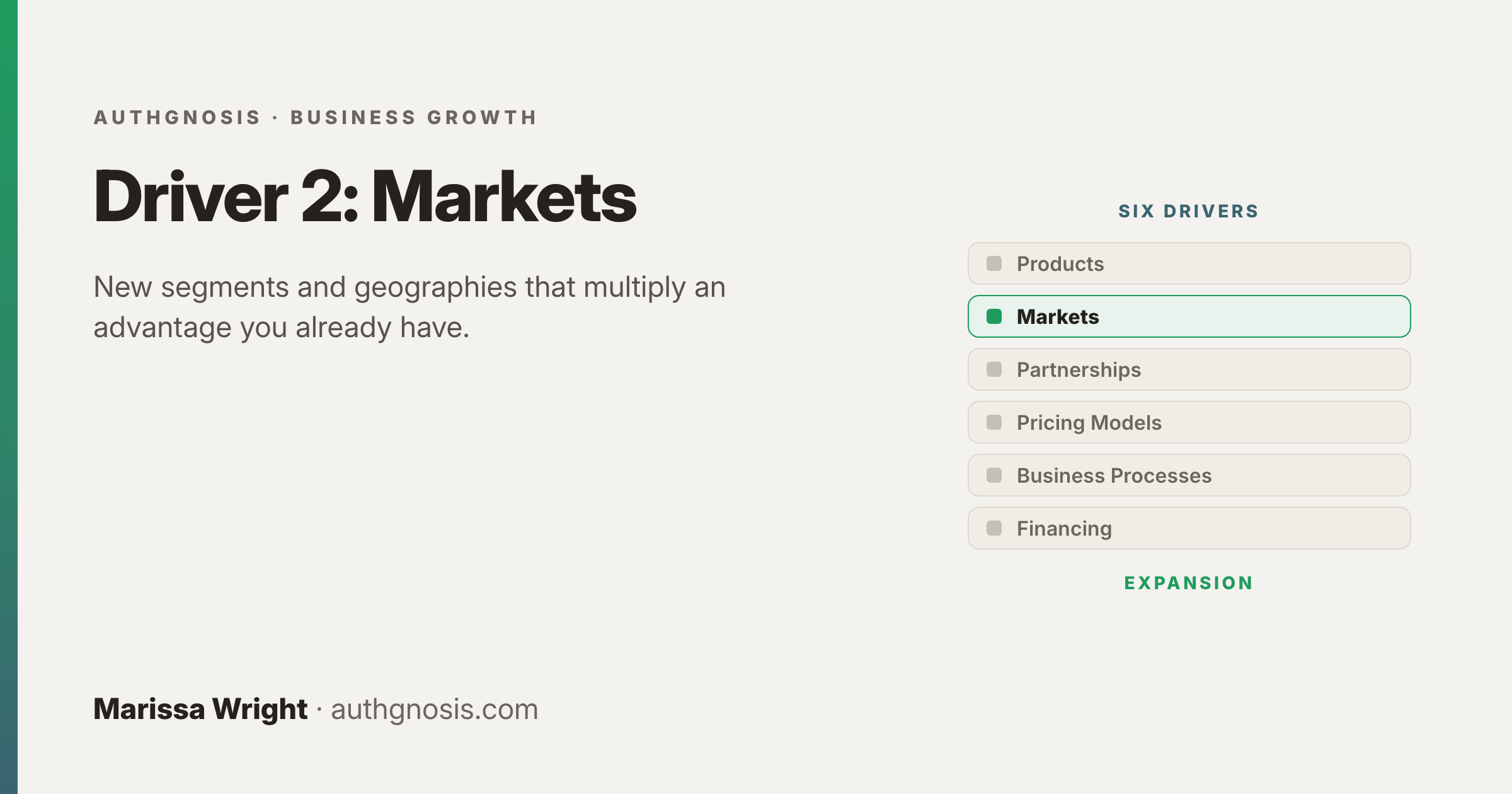Open the Financing entry

(1189, 528)
